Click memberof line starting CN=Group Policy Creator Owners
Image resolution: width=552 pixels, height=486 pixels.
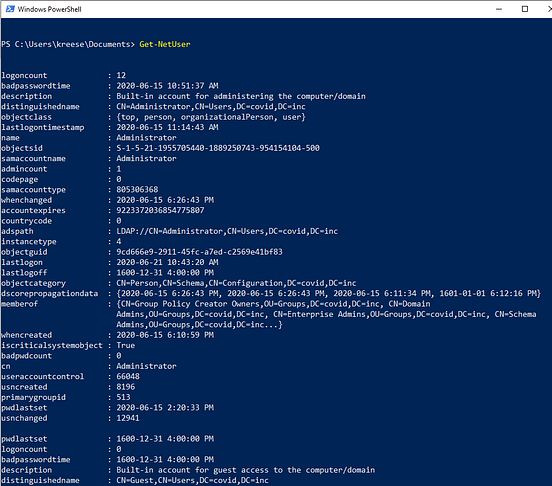(x=273, y=304)
